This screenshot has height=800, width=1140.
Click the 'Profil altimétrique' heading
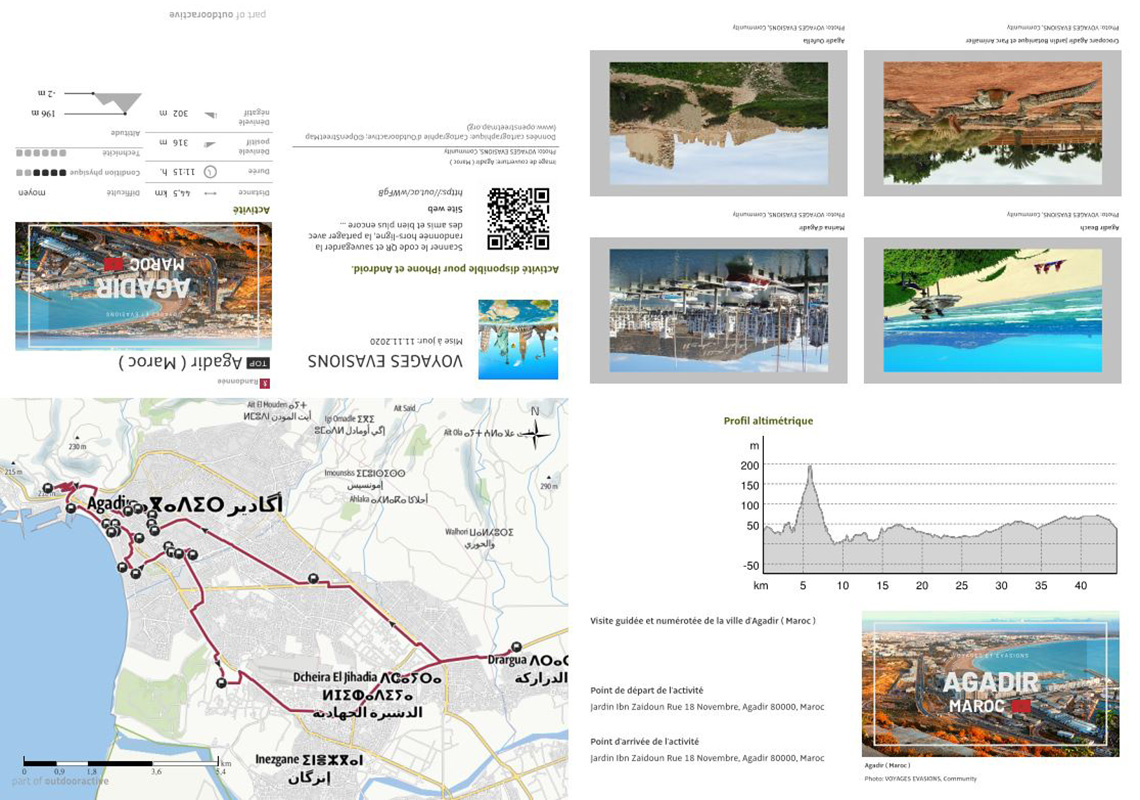pos(768,420)
